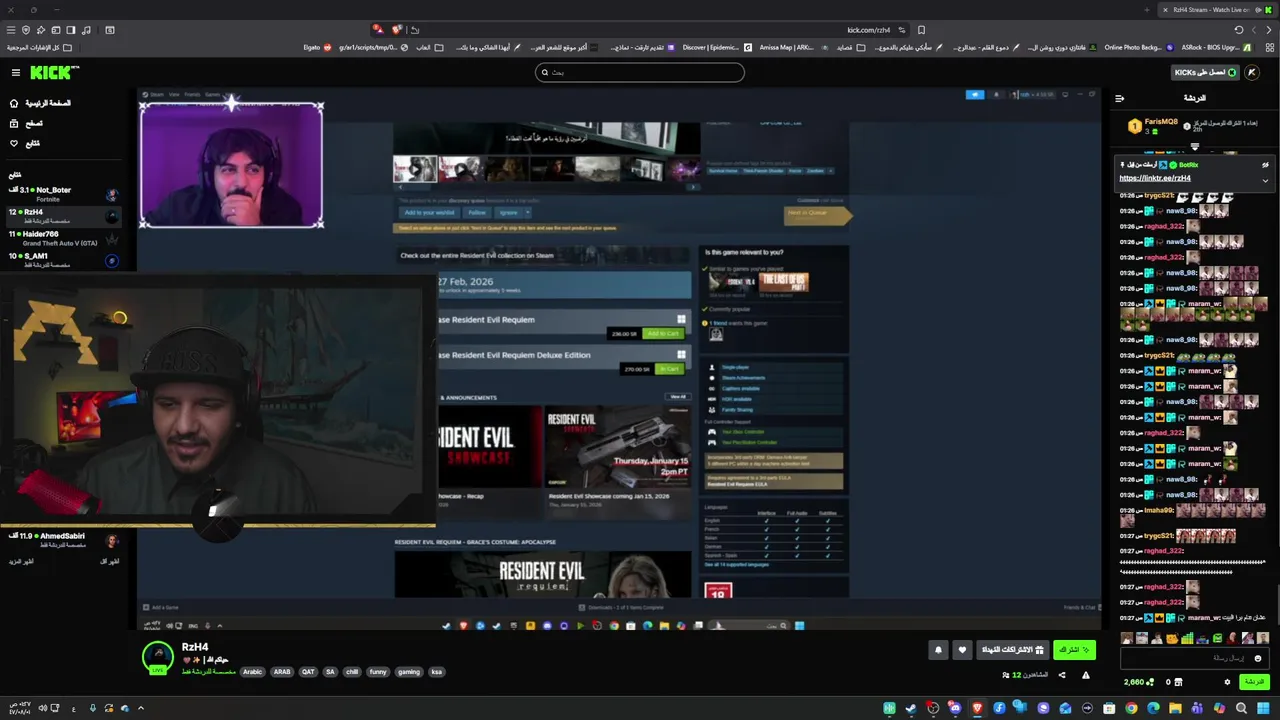Click the Kick search field
Viewport: 1280px width, 720px height.
[x=640, y=72]
